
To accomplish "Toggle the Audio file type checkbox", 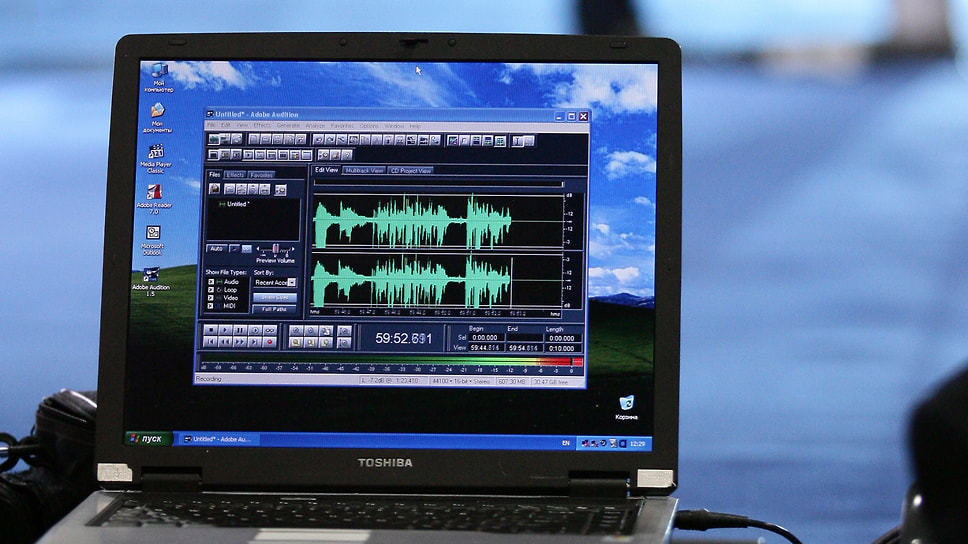I will [211, 282].
